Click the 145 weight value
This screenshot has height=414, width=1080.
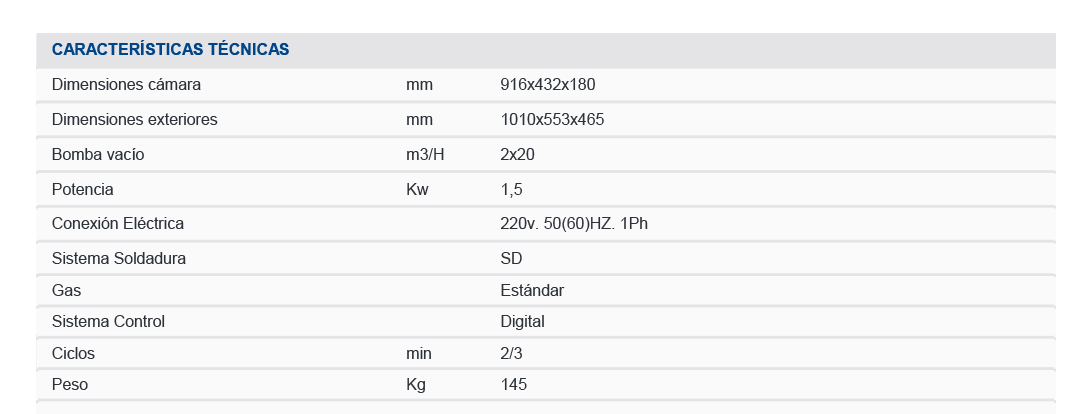click(513, 385)
